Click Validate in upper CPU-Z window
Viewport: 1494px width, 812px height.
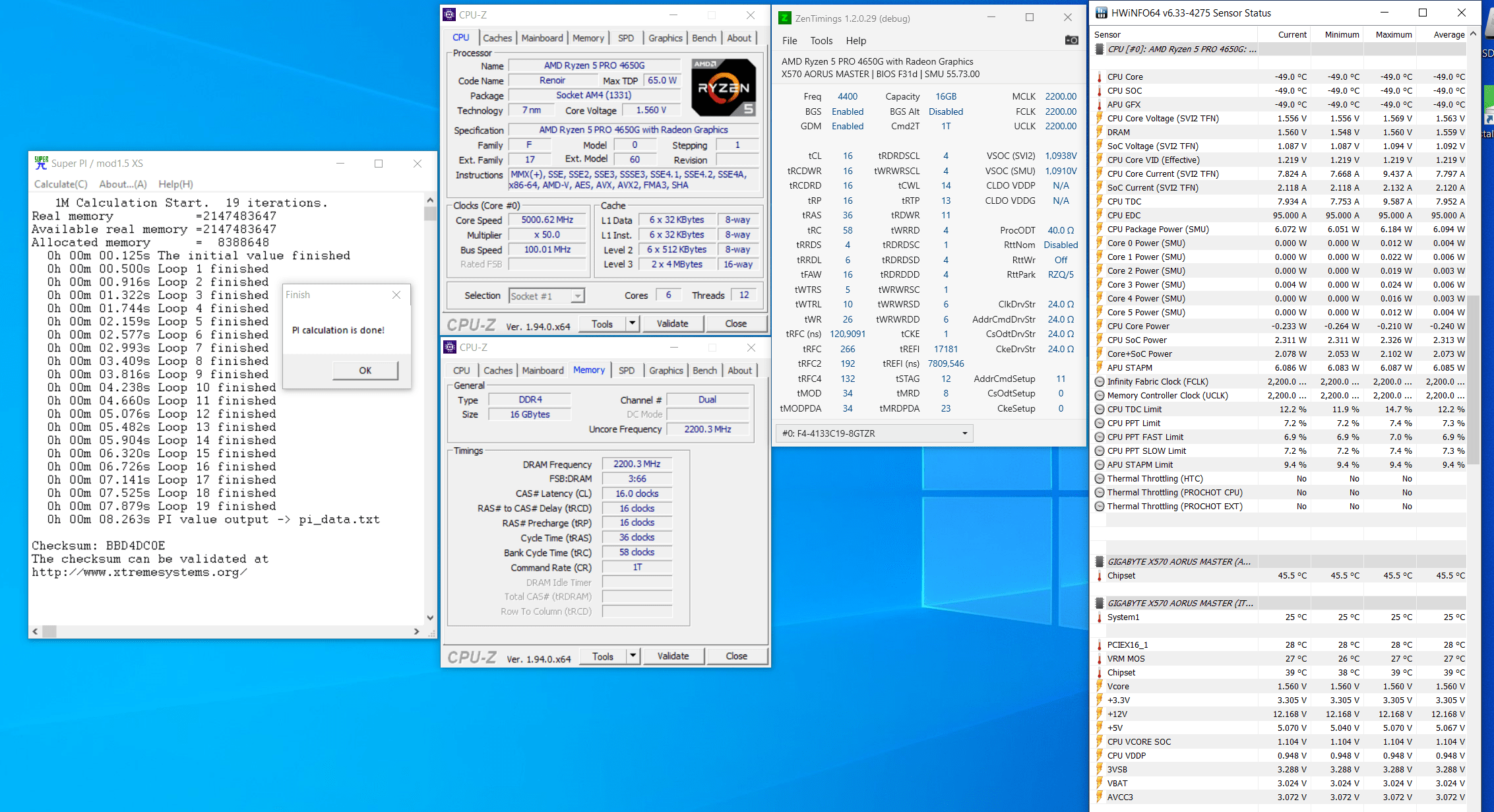[672, 323]
